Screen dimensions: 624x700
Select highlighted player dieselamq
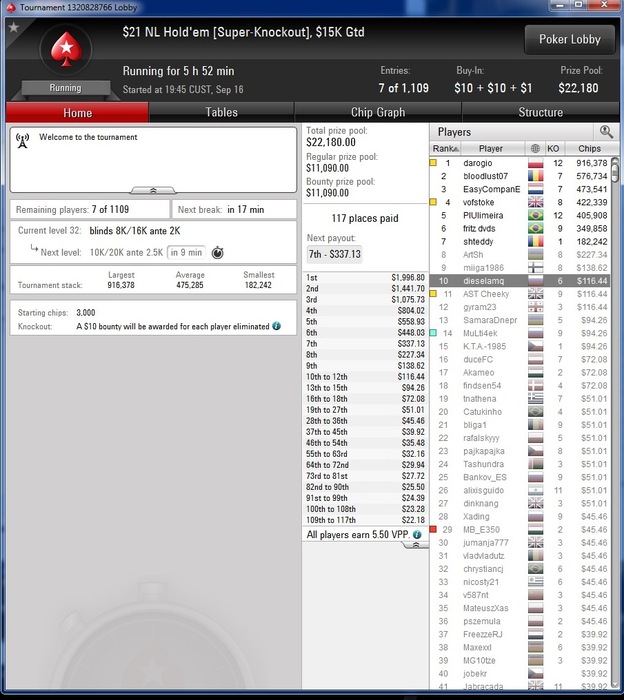click(520, 281)
